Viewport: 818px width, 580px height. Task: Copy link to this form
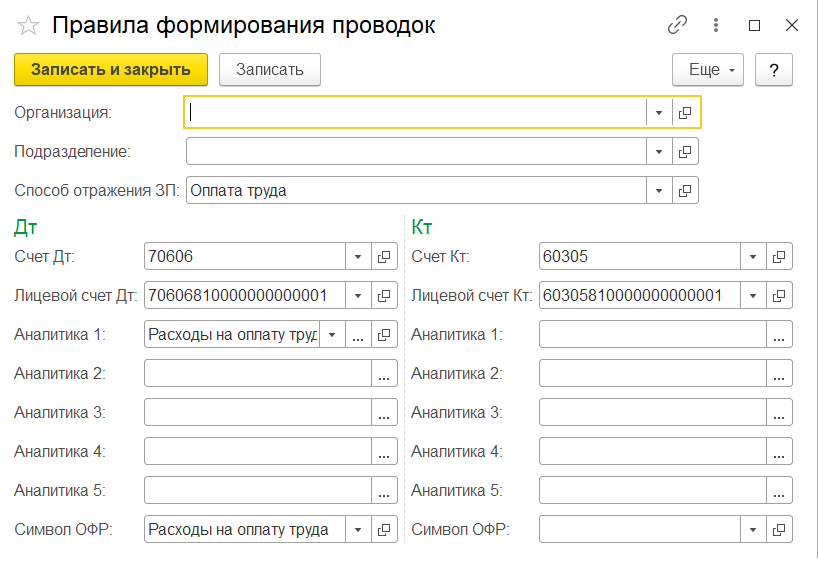click(x=678, y=26)
